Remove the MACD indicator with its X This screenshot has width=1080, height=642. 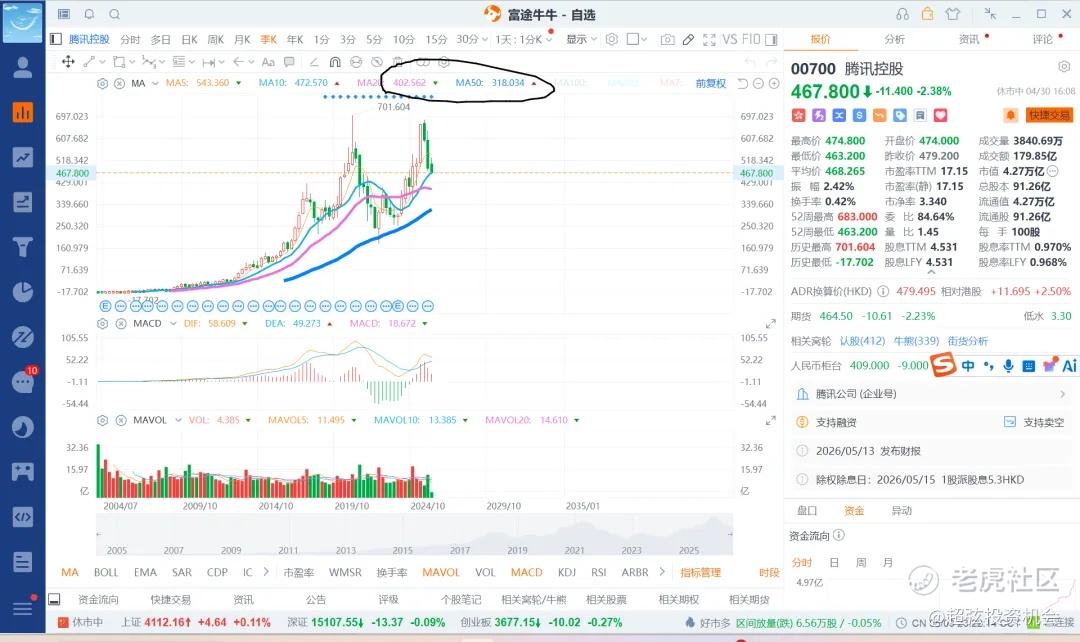[x=121, y=323]
